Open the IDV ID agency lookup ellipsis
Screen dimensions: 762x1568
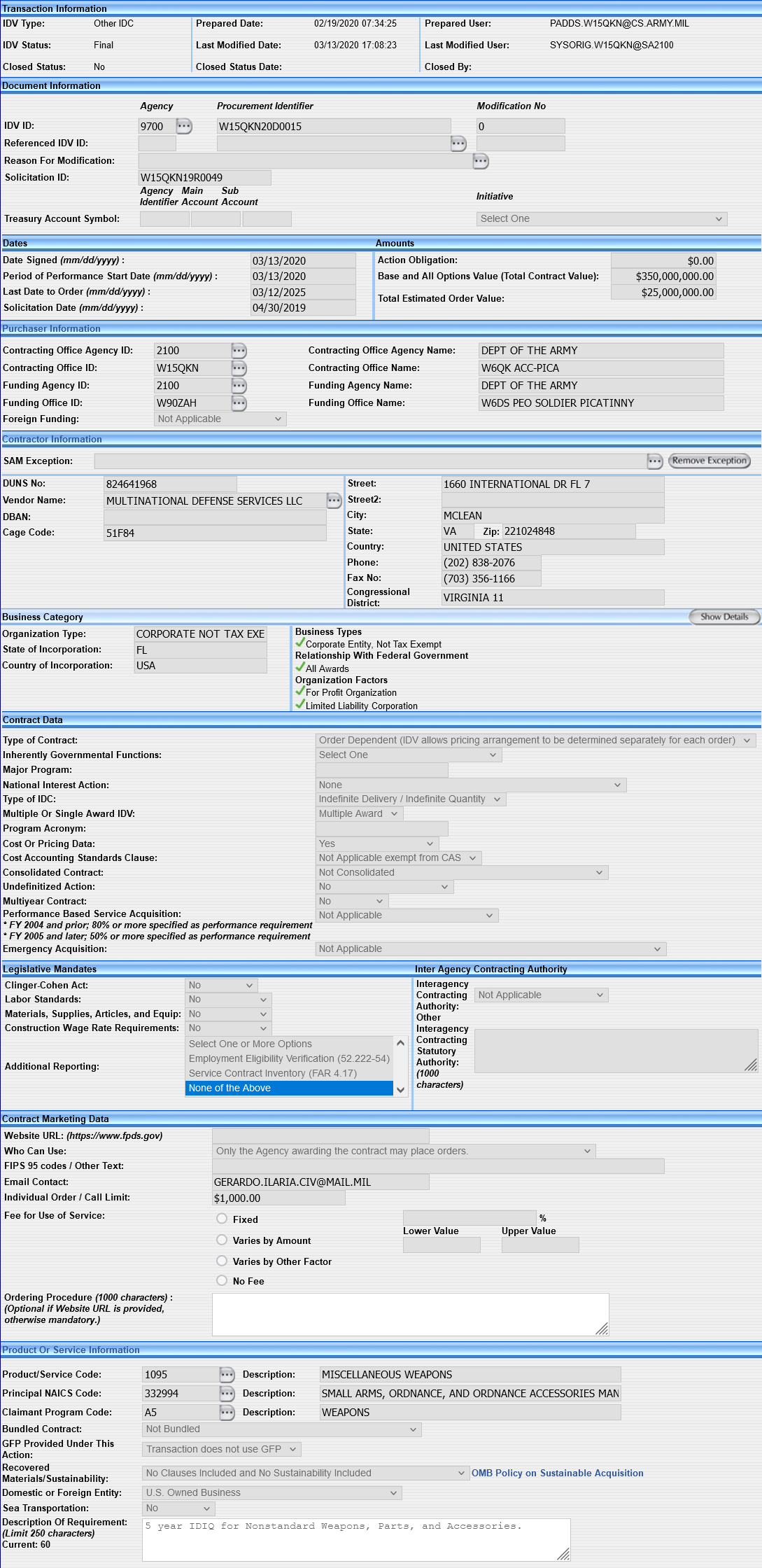point(184,126)
